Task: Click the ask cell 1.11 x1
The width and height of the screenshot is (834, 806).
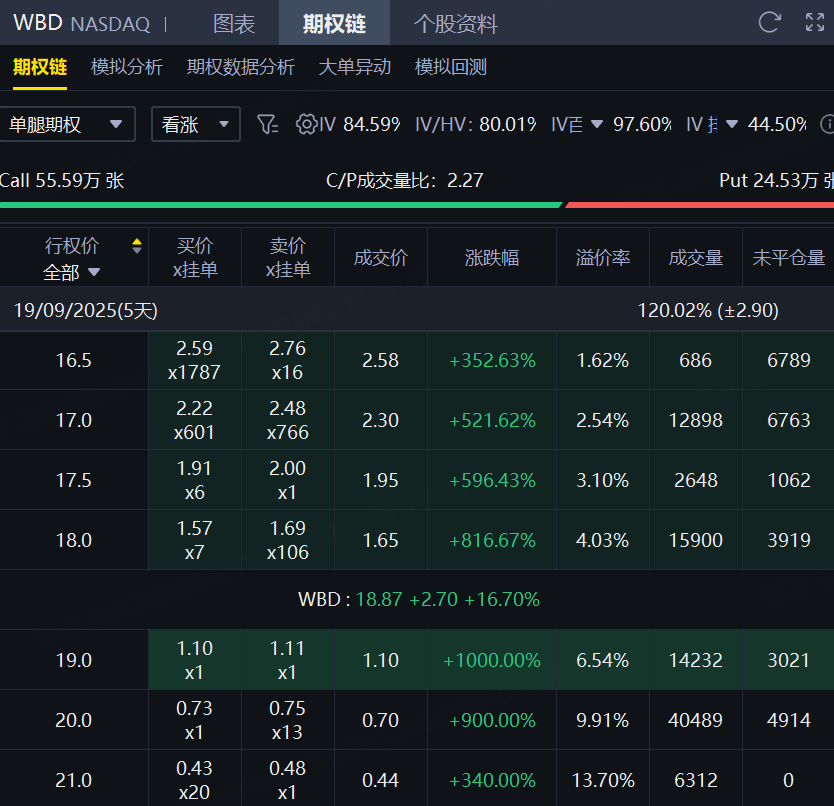Action: tap(288, 660)
